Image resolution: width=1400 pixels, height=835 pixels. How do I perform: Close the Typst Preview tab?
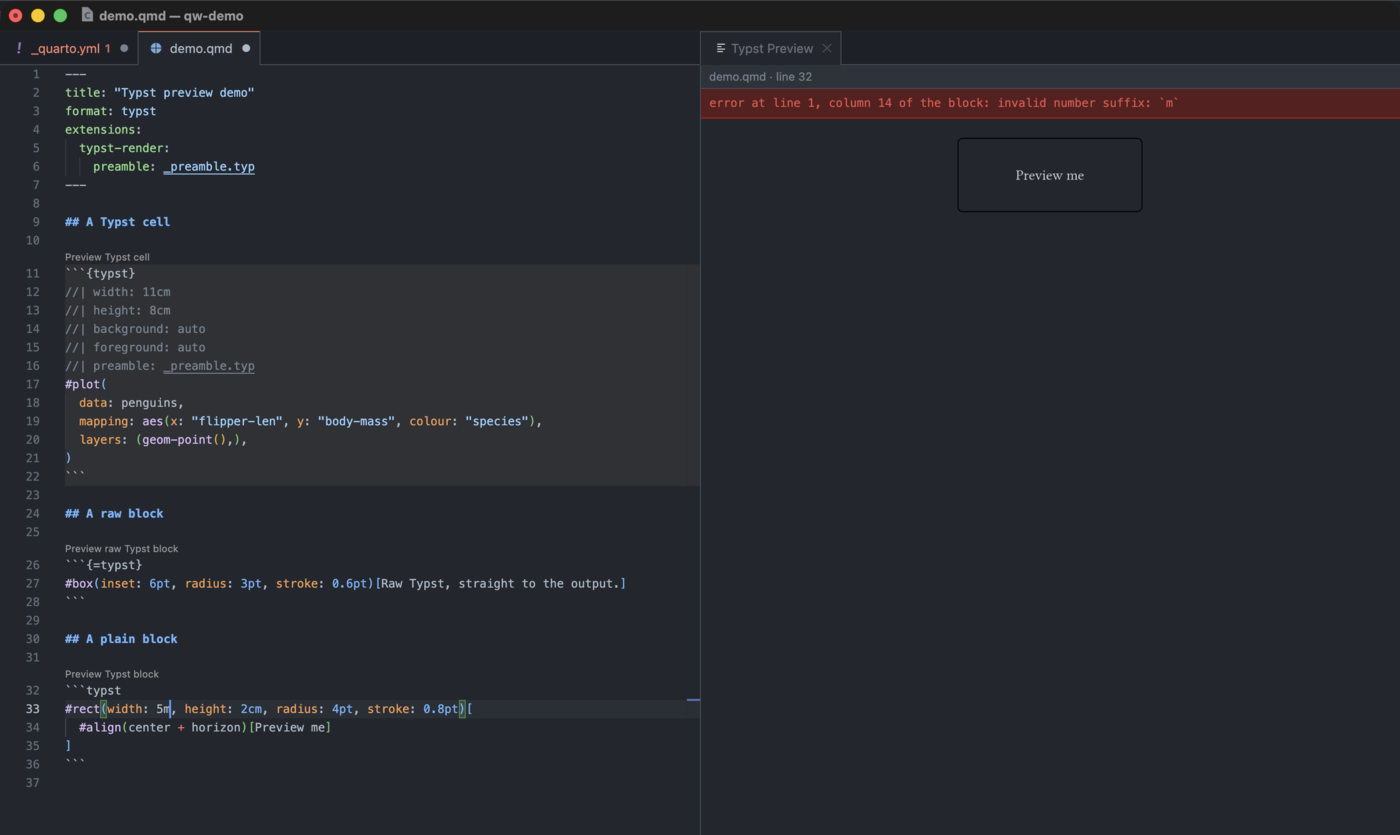(826, 48)
